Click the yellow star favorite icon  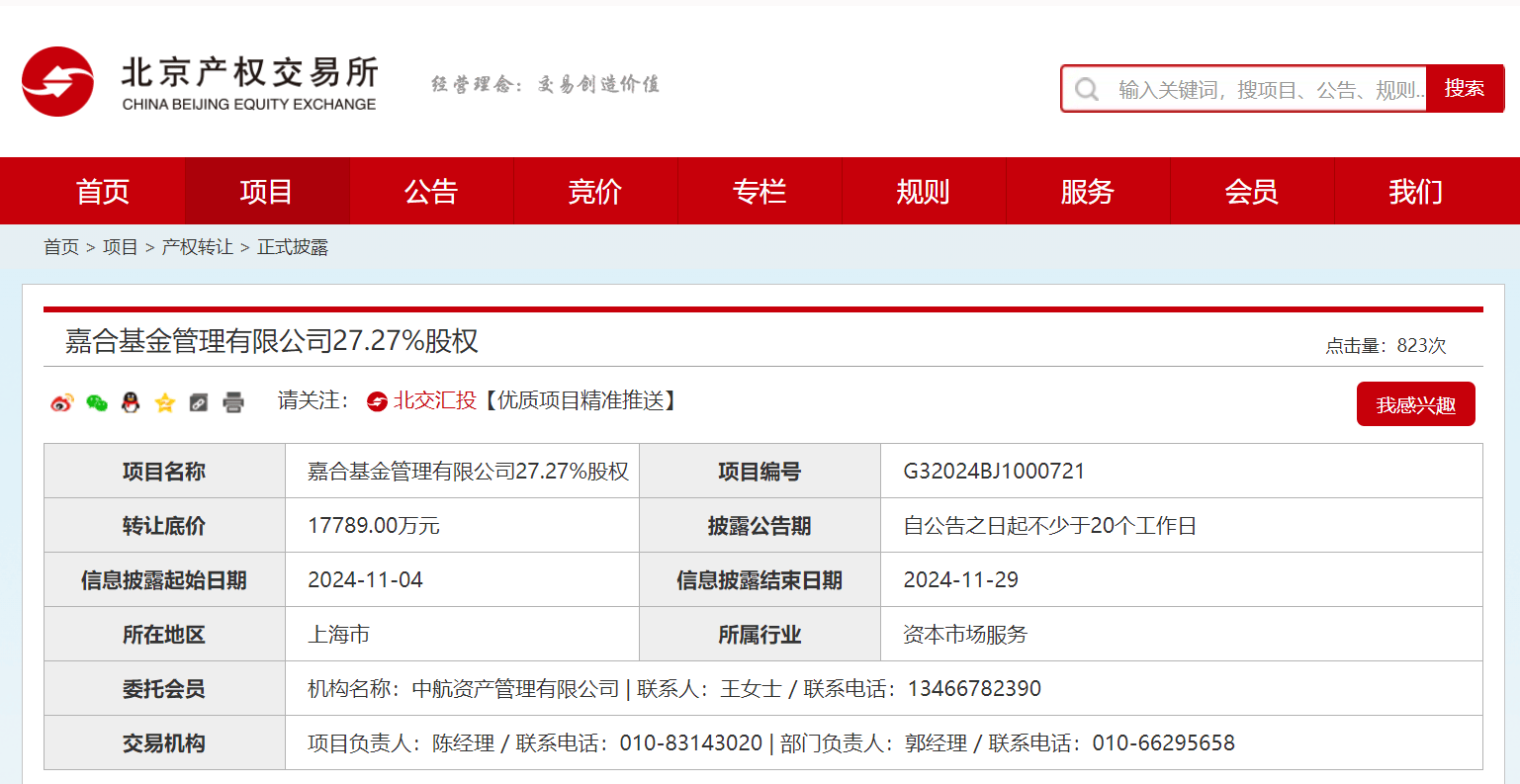coord(164,403)
